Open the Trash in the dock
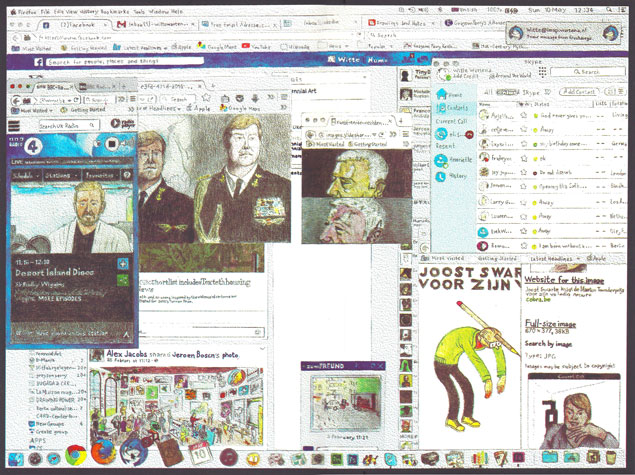The height and width of the screenshot is (475, 635). point(612,458)
